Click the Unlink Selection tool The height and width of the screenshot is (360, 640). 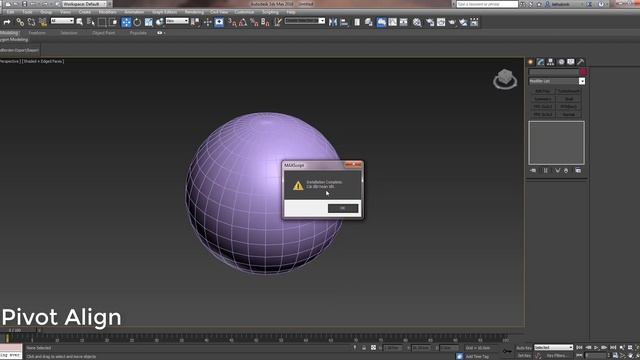[31, 22]
